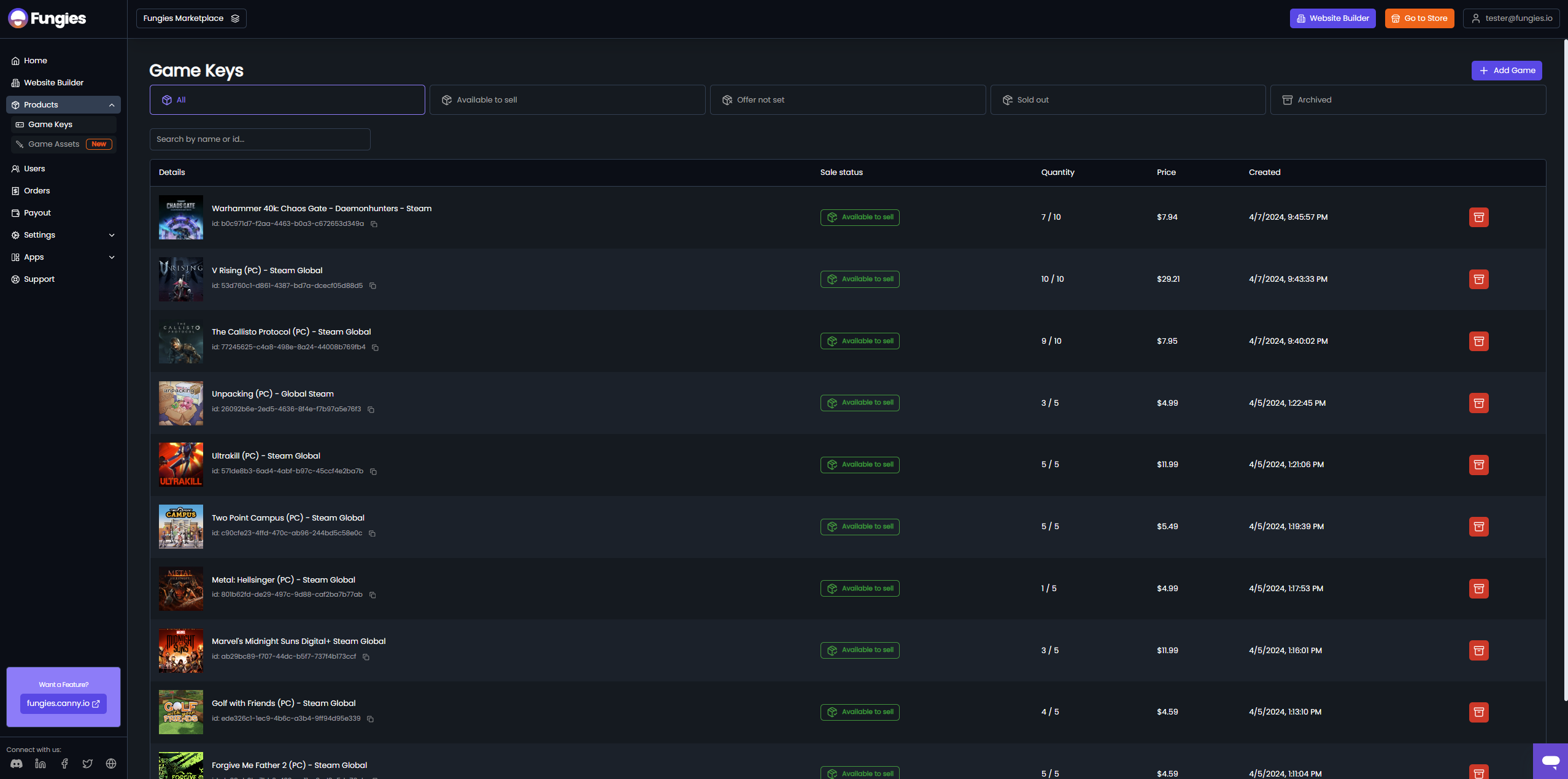Click the Golf with Friends cover thumbnail
This screenshot has width=1568, height=779.
pyautogui.click(x=180, y=712)
